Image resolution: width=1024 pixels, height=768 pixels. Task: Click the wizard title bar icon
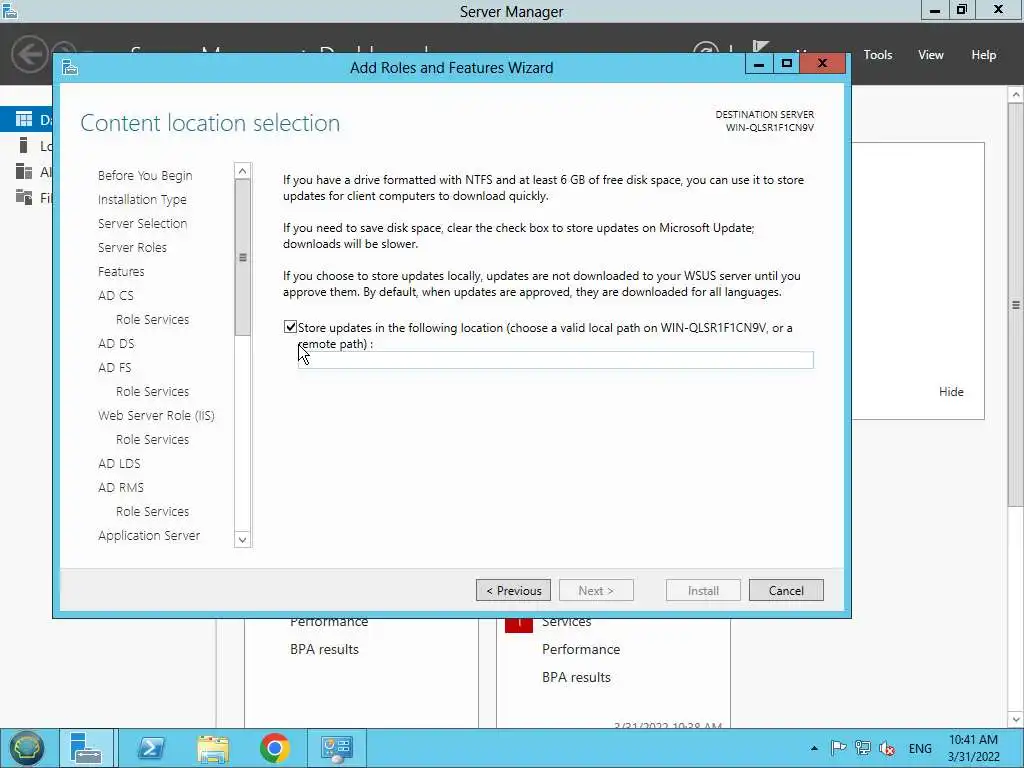(x=70, y=67)
